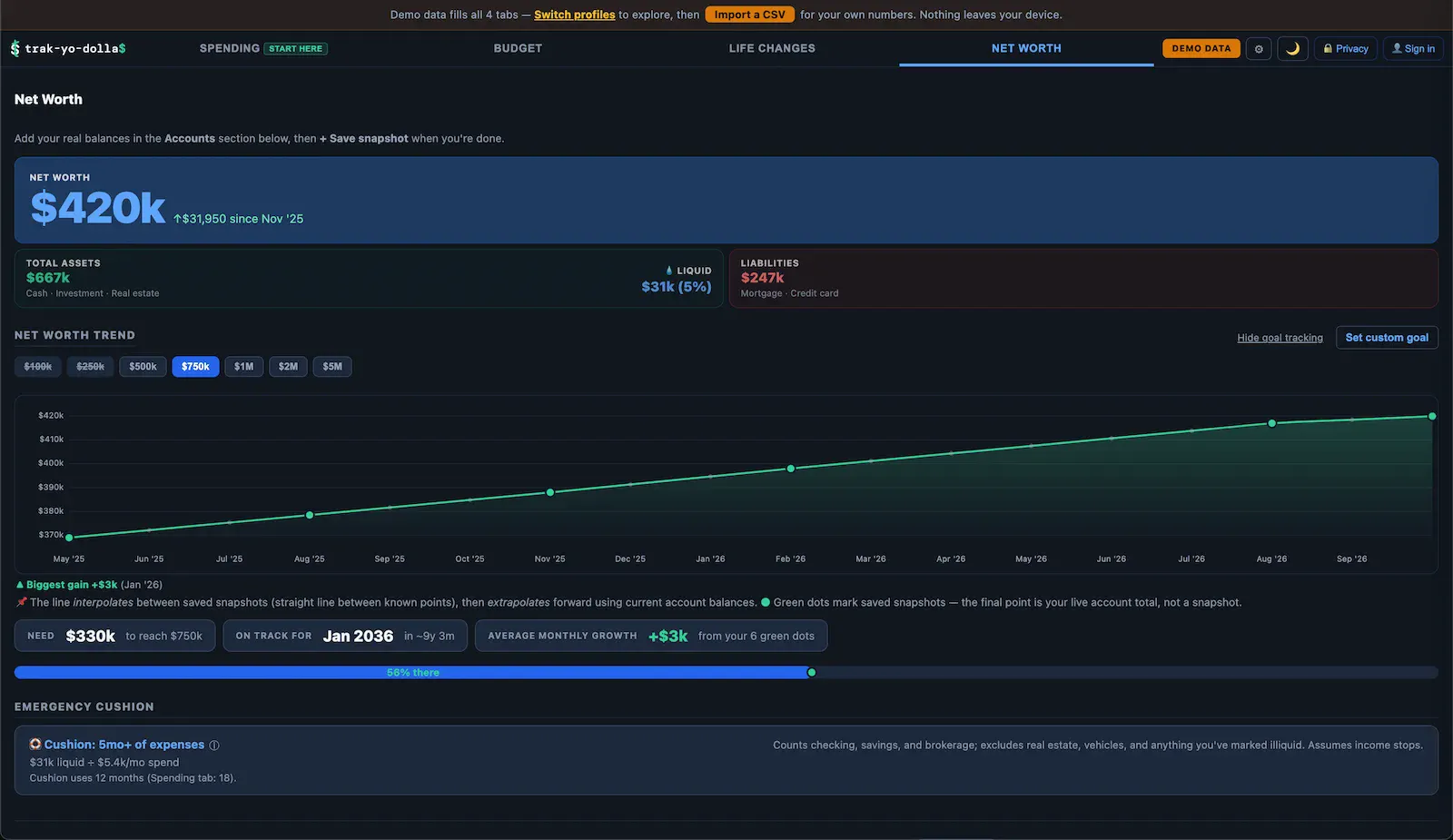Select the Aug '25 snapshot dot
The height and width of the screenshot is (840, 1453).
click(310, 515)
